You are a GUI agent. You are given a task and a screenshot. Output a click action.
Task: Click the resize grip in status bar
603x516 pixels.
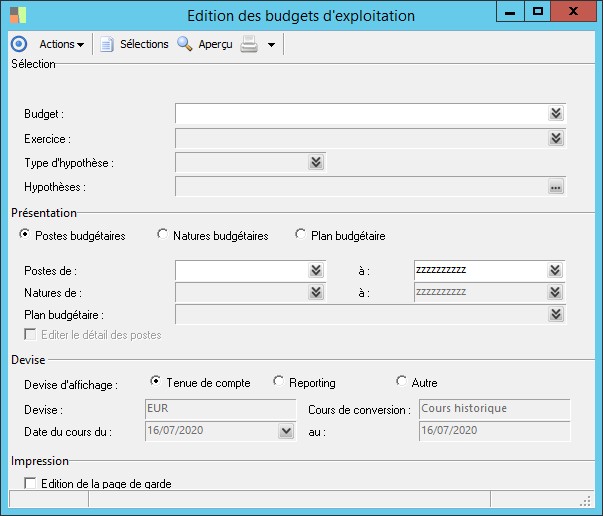(x=585, y=501)
